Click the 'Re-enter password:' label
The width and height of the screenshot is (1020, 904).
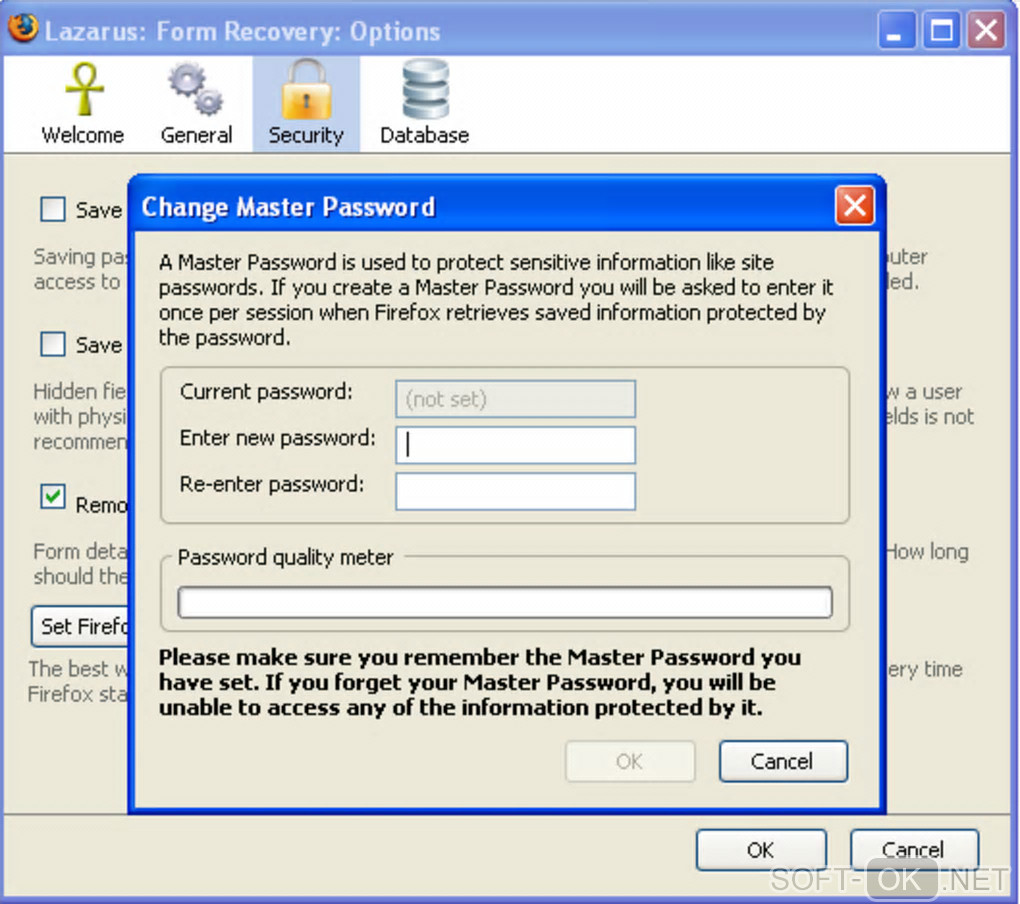[272, 484]
